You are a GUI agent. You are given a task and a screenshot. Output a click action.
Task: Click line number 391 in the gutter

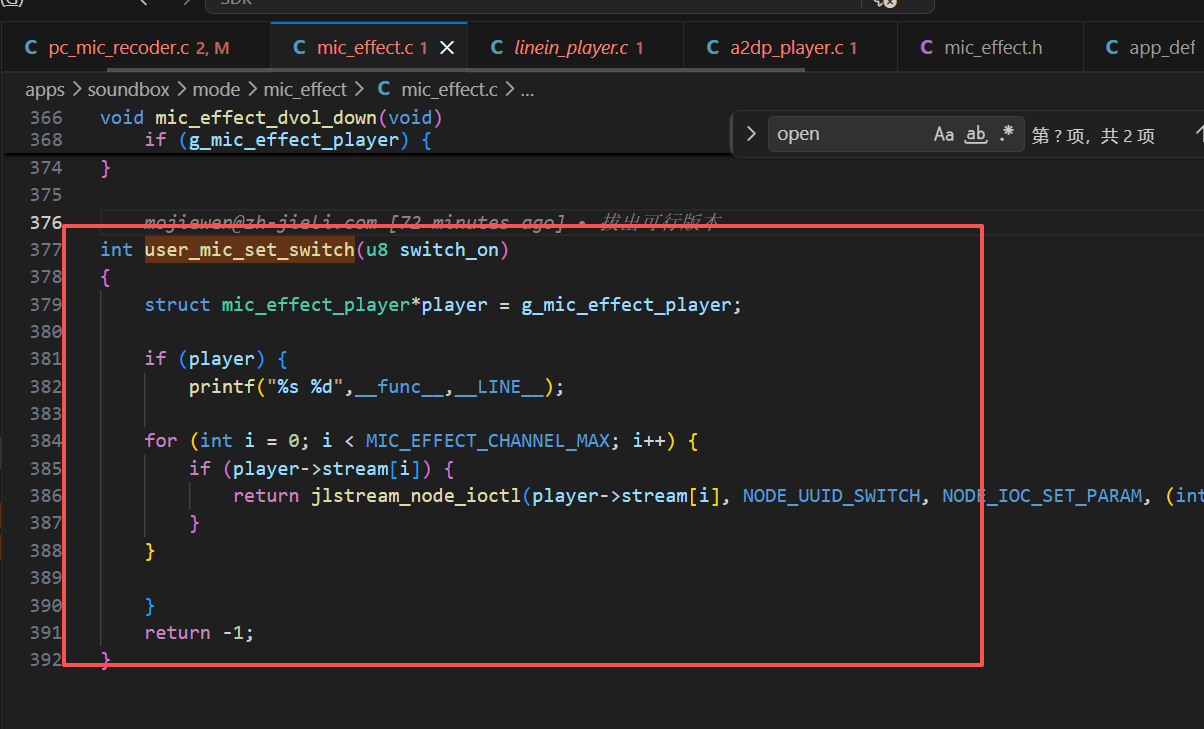coord(46,633)
